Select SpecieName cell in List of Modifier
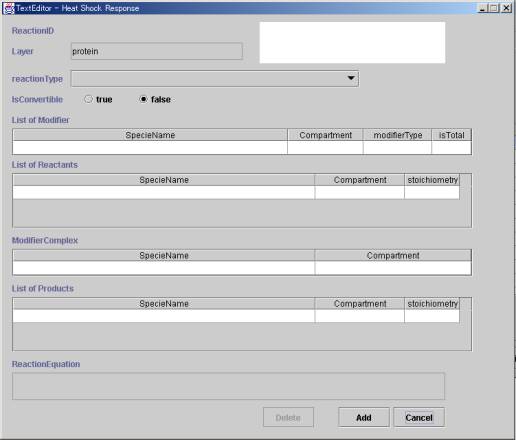516x440 pixels. (x=150, y=148)
